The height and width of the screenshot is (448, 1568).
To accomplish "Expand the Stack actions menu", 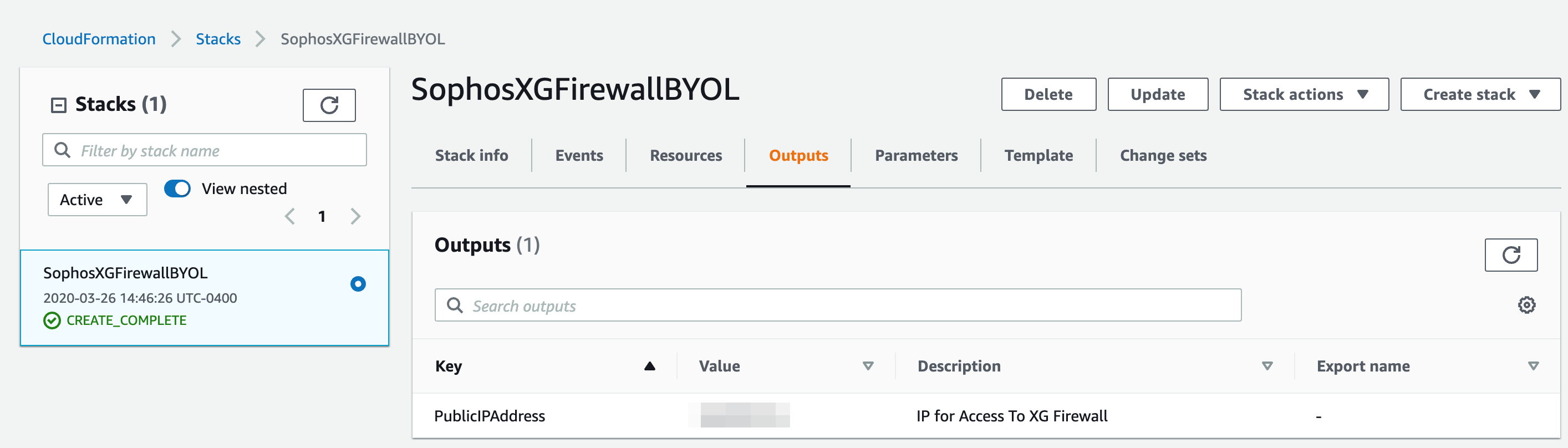I will [1304, 94].
